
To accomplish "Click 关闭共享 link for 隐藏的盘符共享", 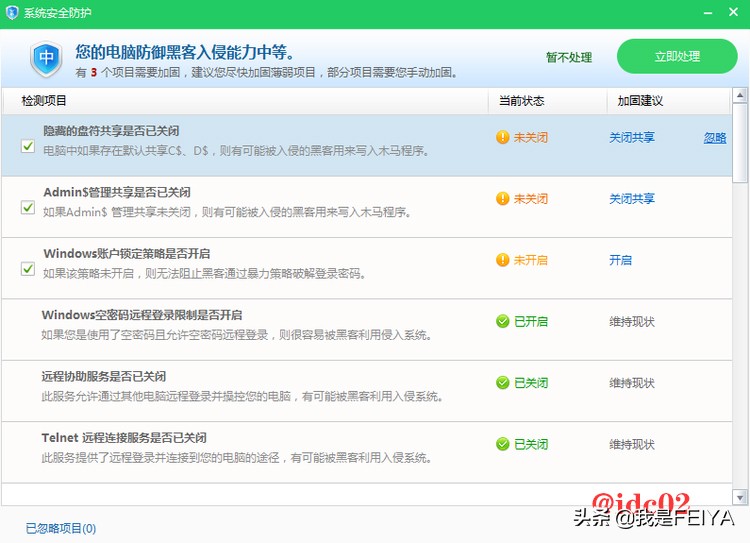I will point(631,138).
